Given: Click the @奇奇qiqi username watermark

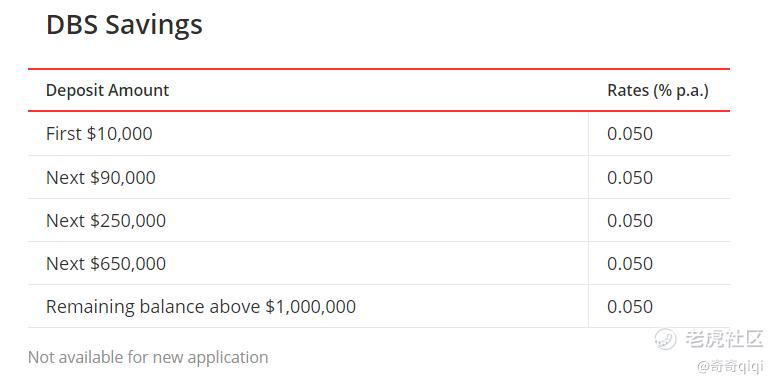Looking at the screenshot, I should pyautogui.click(x=730, y=367).
